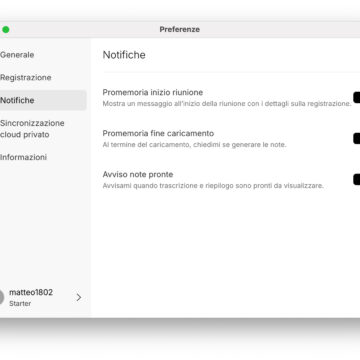Click the green maximize window button

6,30
